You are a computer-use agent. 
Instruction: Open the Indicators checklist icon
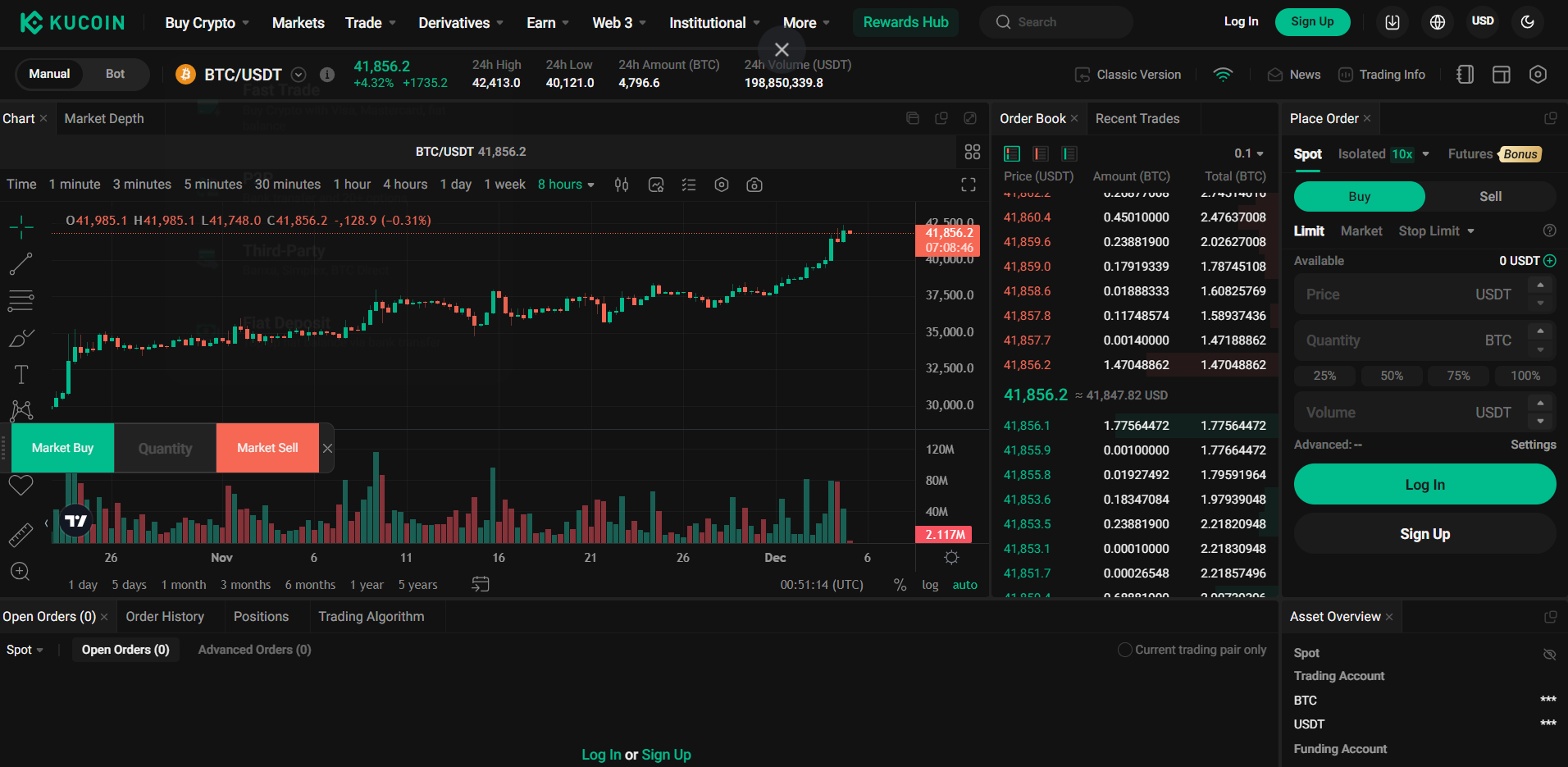(688, 185)
